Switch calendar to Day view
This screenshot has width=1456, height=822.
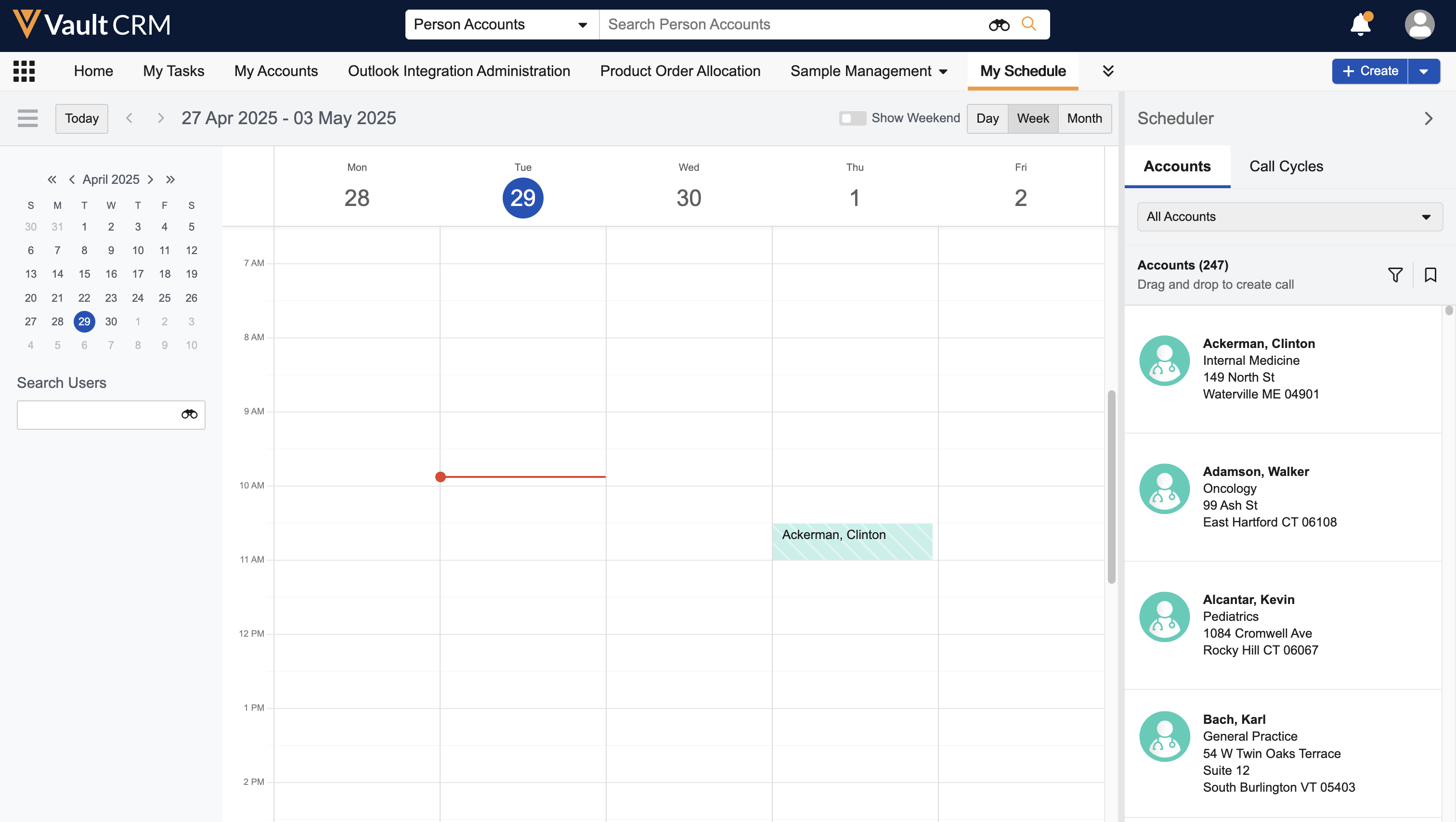click(x=987, y=118)
